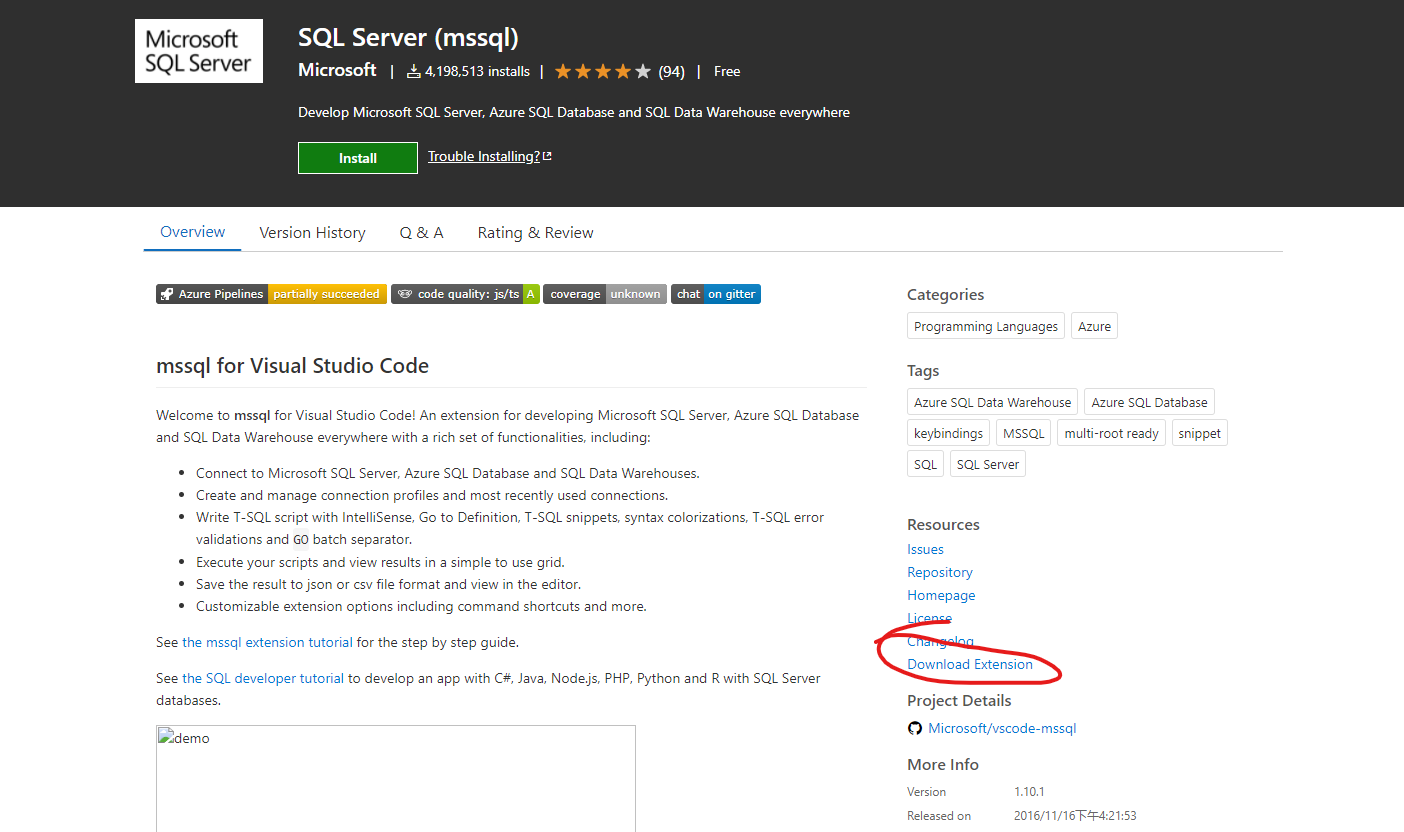This screenshot has width=1404, height=832.
Task: Follow the SQL developer tutorial link
Action: (263, 678)
